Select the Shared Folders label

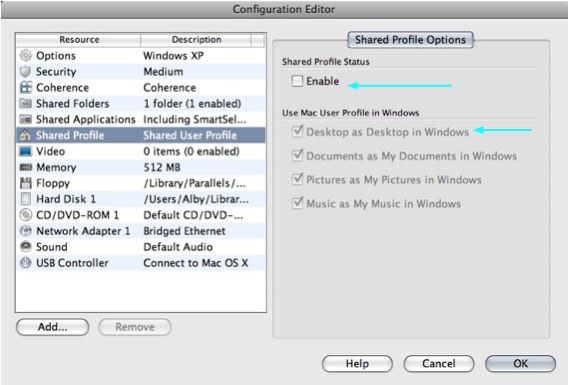click(72, 104)
